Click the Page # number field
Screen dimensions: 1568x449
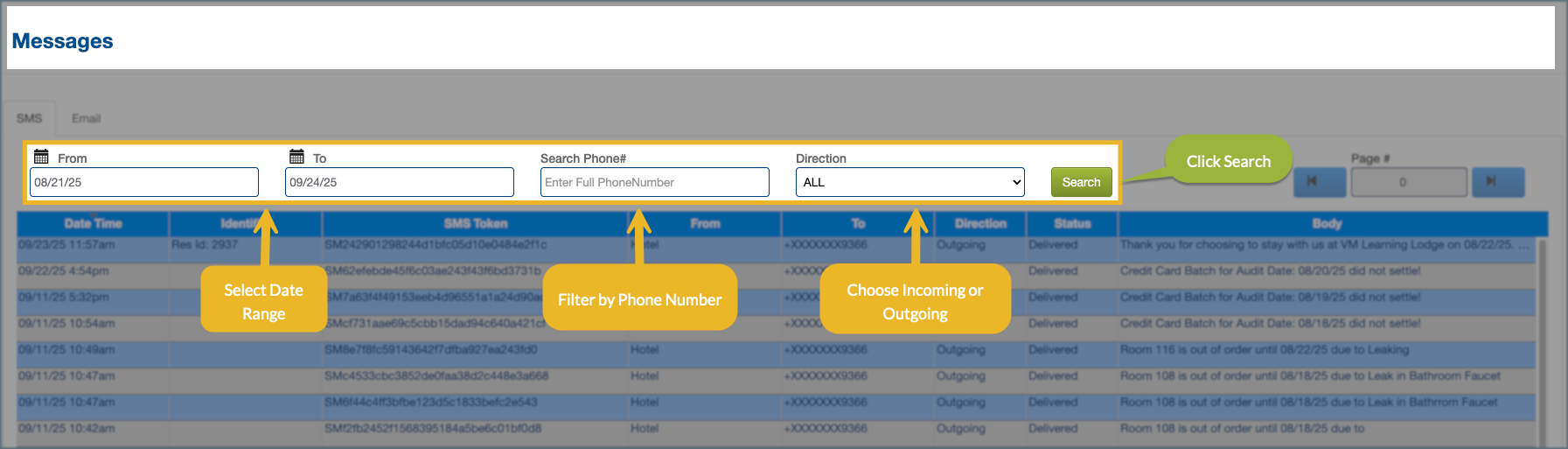(1408, 182)
